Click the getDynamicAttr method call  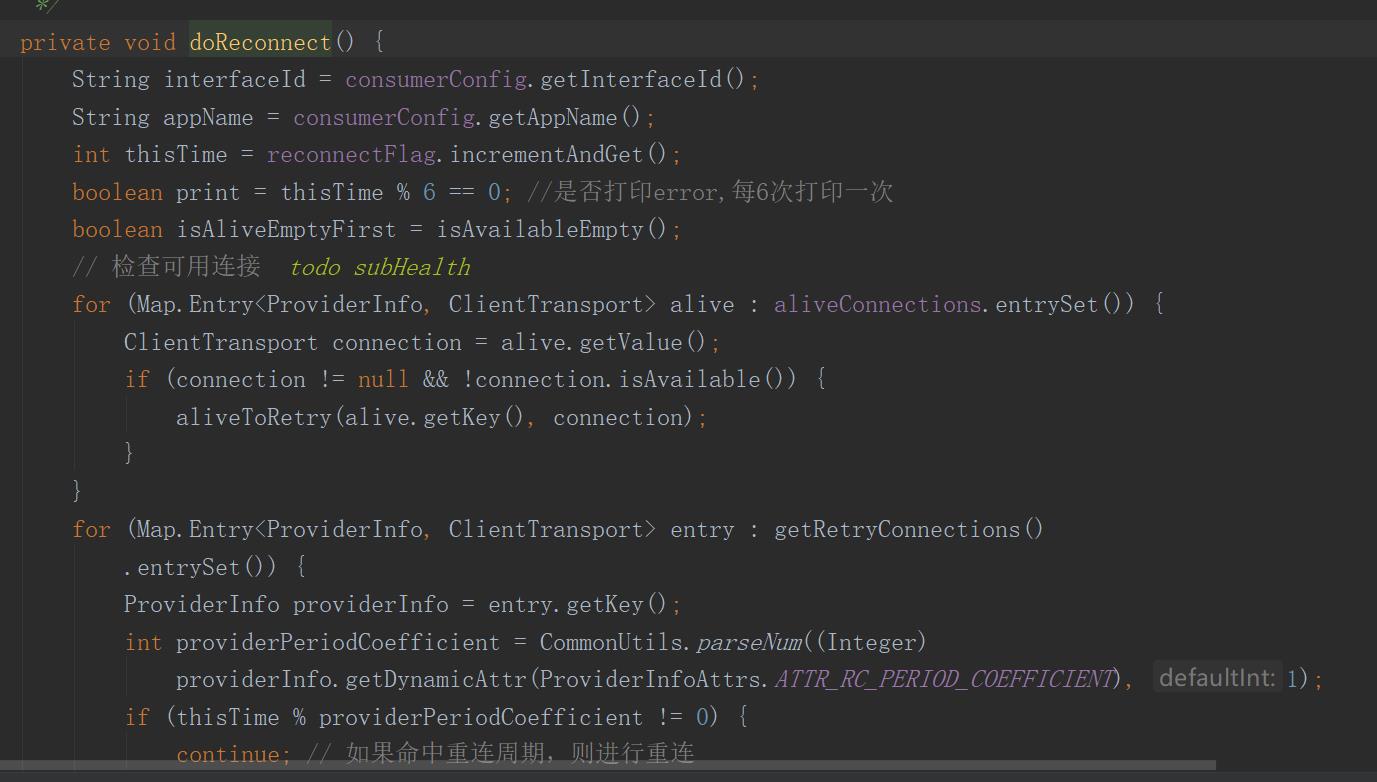click(436, 679)
